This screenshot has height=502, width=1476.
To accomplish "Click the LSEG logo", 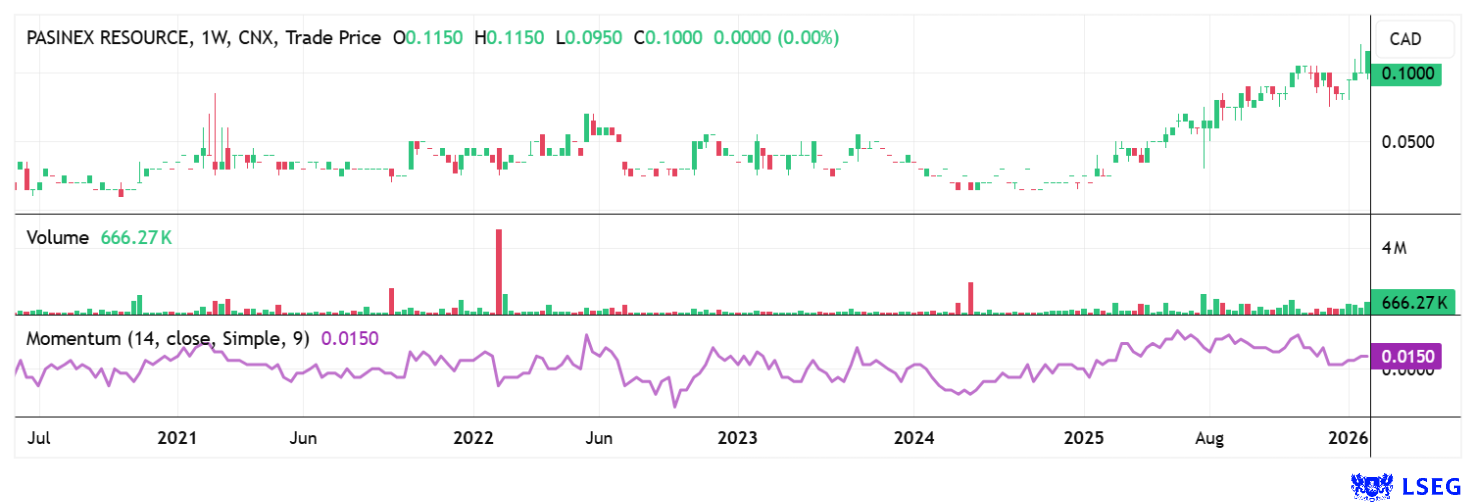I will pyautogui.click(x=1406, y=486).
